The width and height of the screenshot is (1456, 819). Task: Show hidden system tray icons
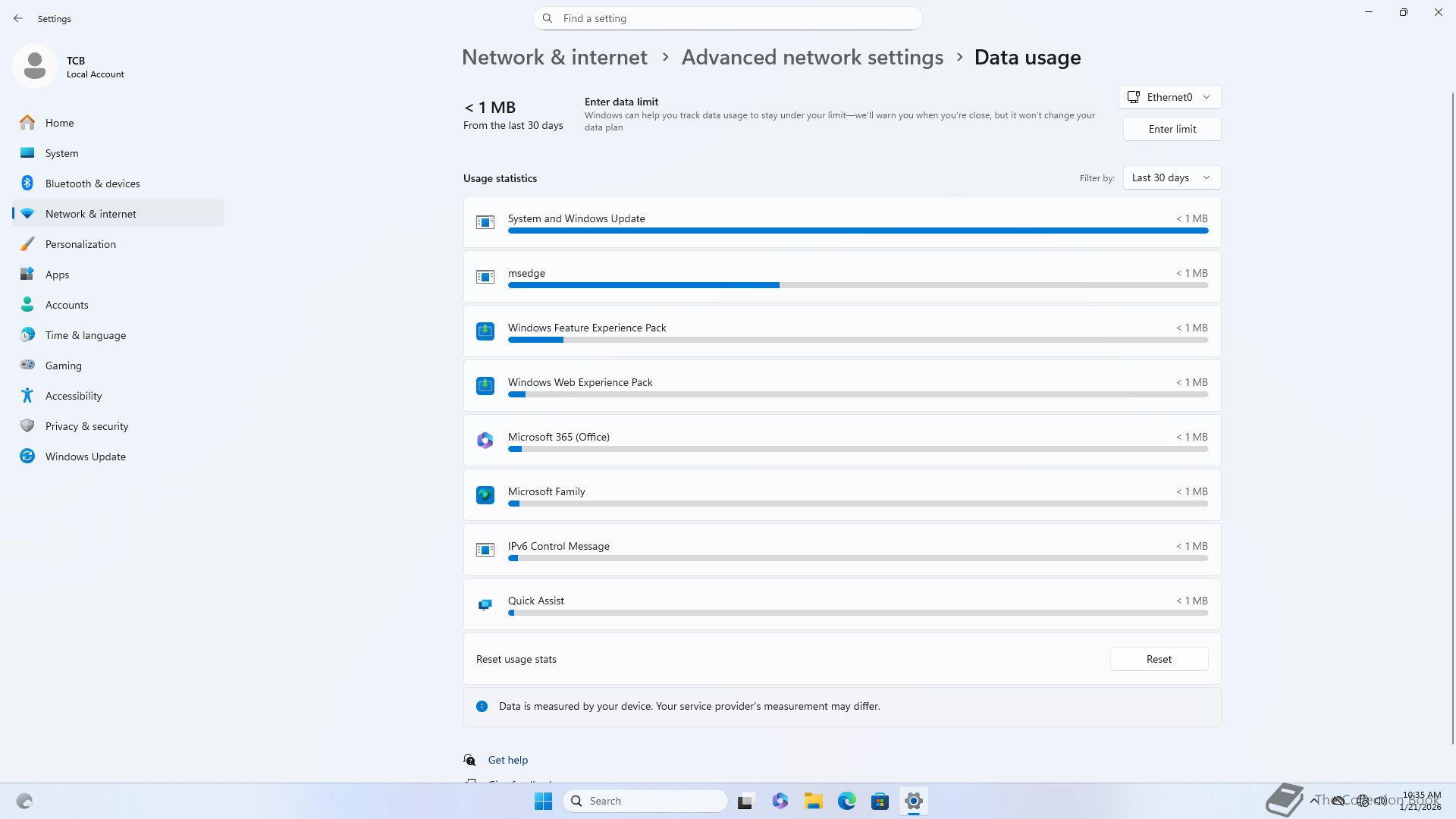coord(1313,800)
